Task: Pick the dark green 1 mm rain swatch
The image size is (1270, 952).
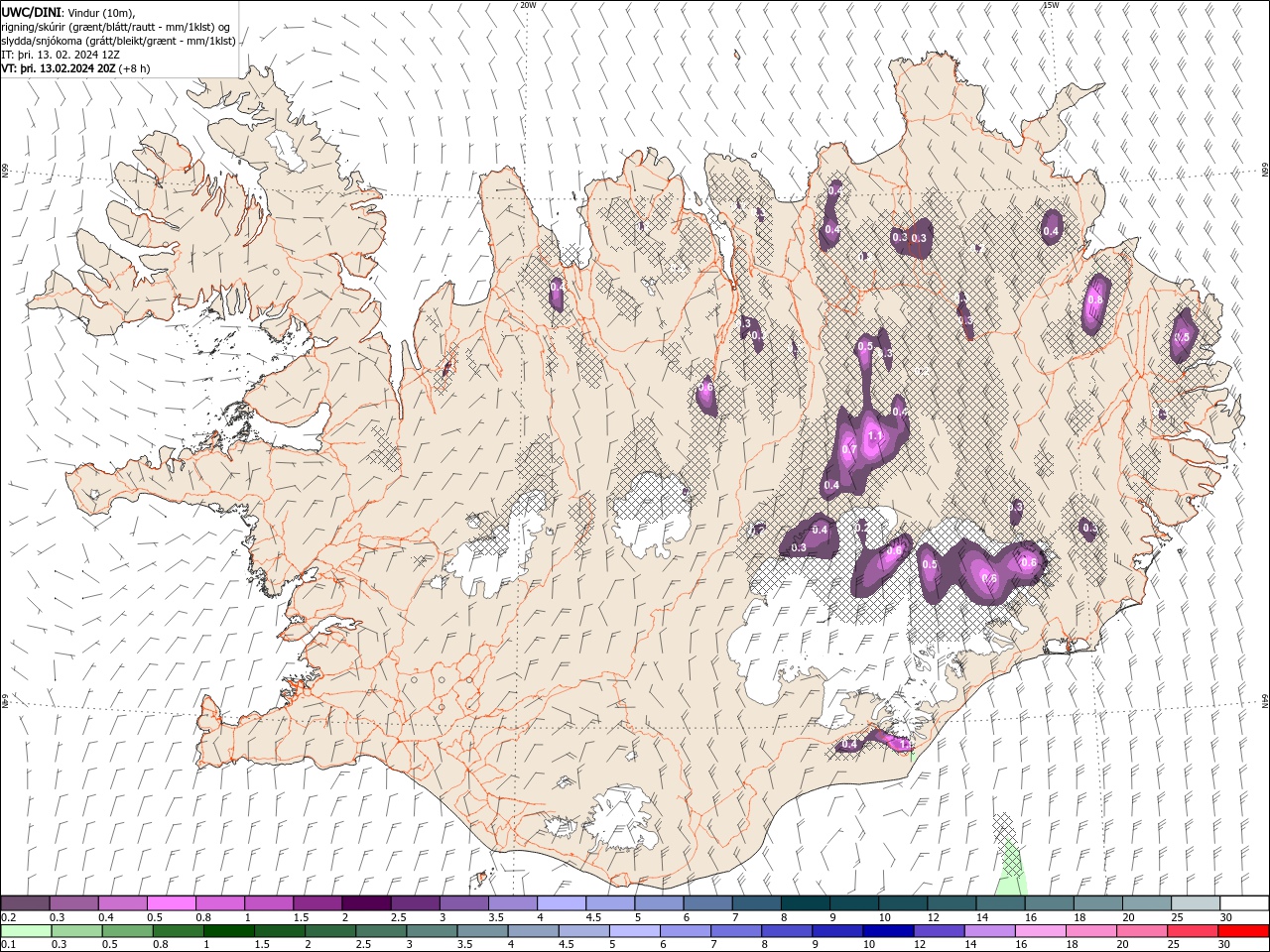Action: 229,931
